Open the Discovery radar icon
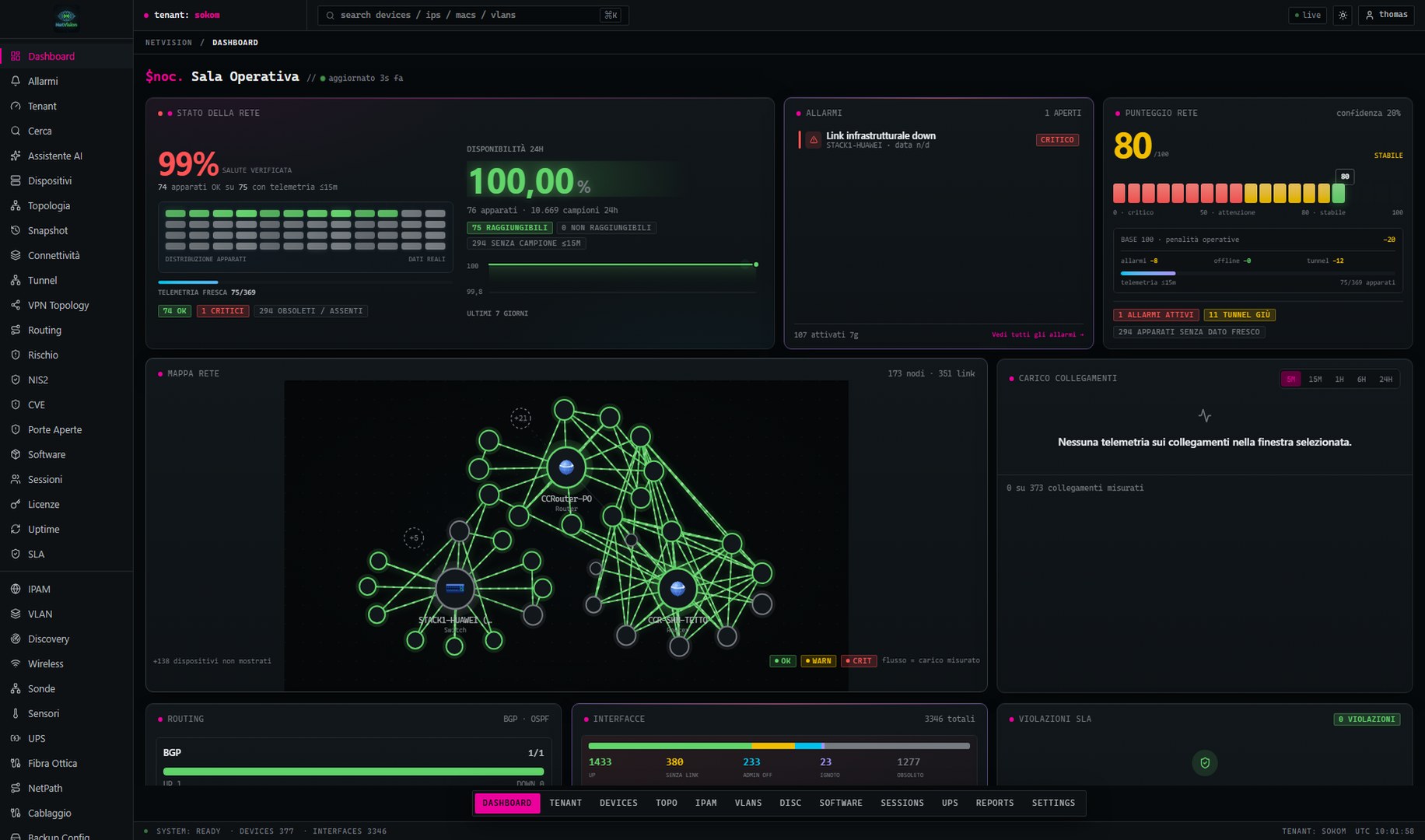 tap(16, 639)
